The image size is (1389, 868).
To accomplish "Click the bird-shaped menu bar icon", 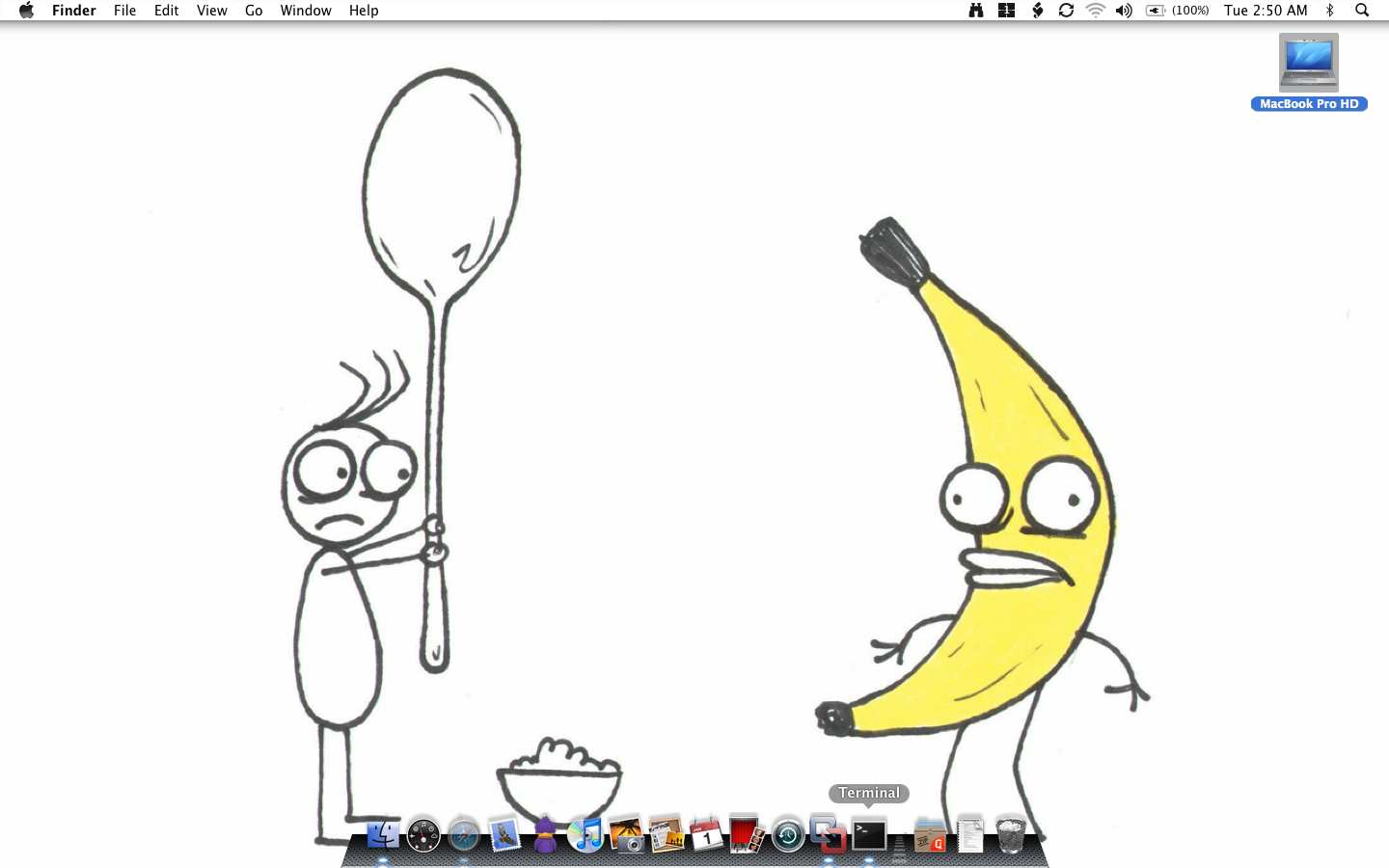I will click(1037, 11).
